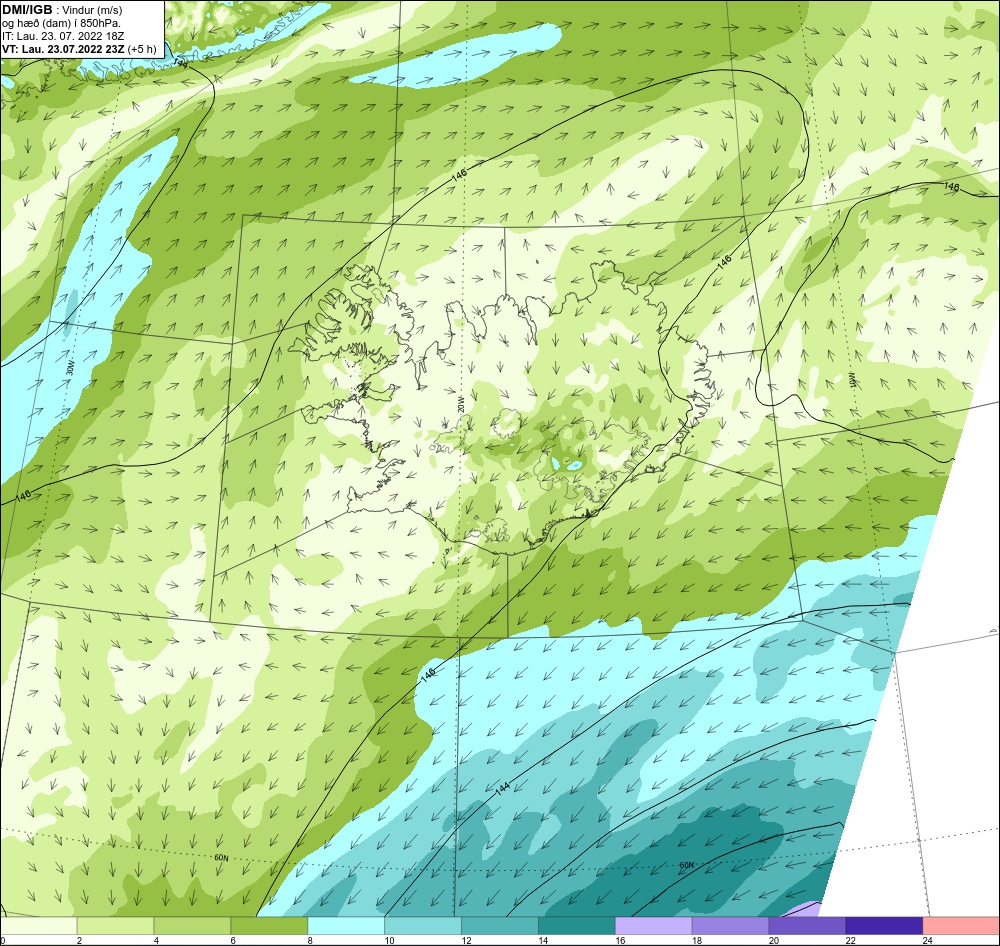Screen dimensions: 1000x946
Task: Click the DMI/IGB title text
Action: point(27,10)
